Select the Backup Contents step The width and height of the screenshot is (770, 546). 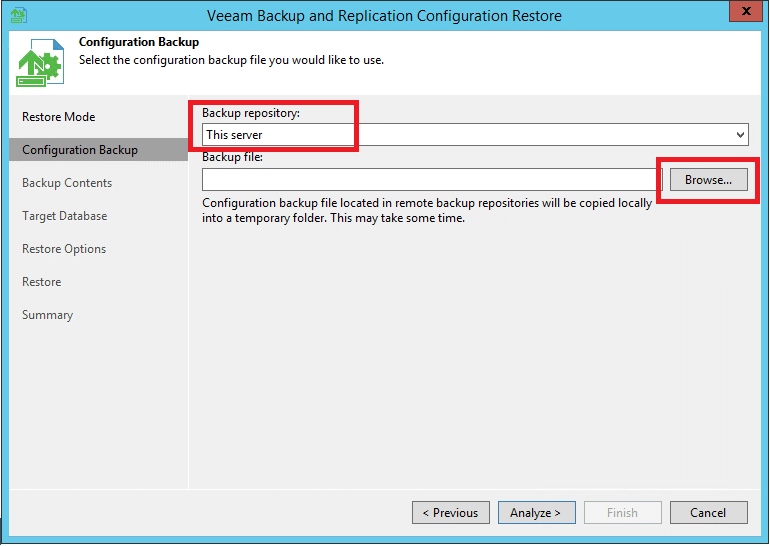tap(67, 183)
